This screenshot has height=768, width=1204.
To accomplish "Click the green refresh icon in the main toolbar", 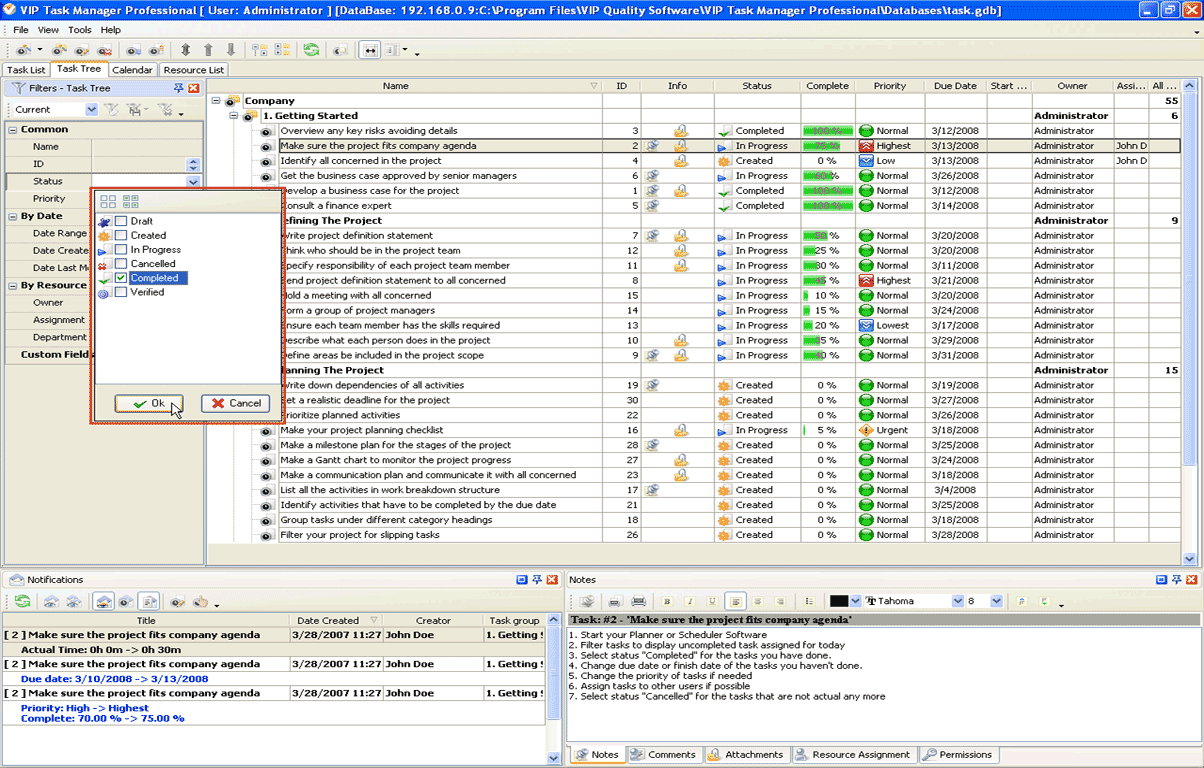I will tap(311, 50).
